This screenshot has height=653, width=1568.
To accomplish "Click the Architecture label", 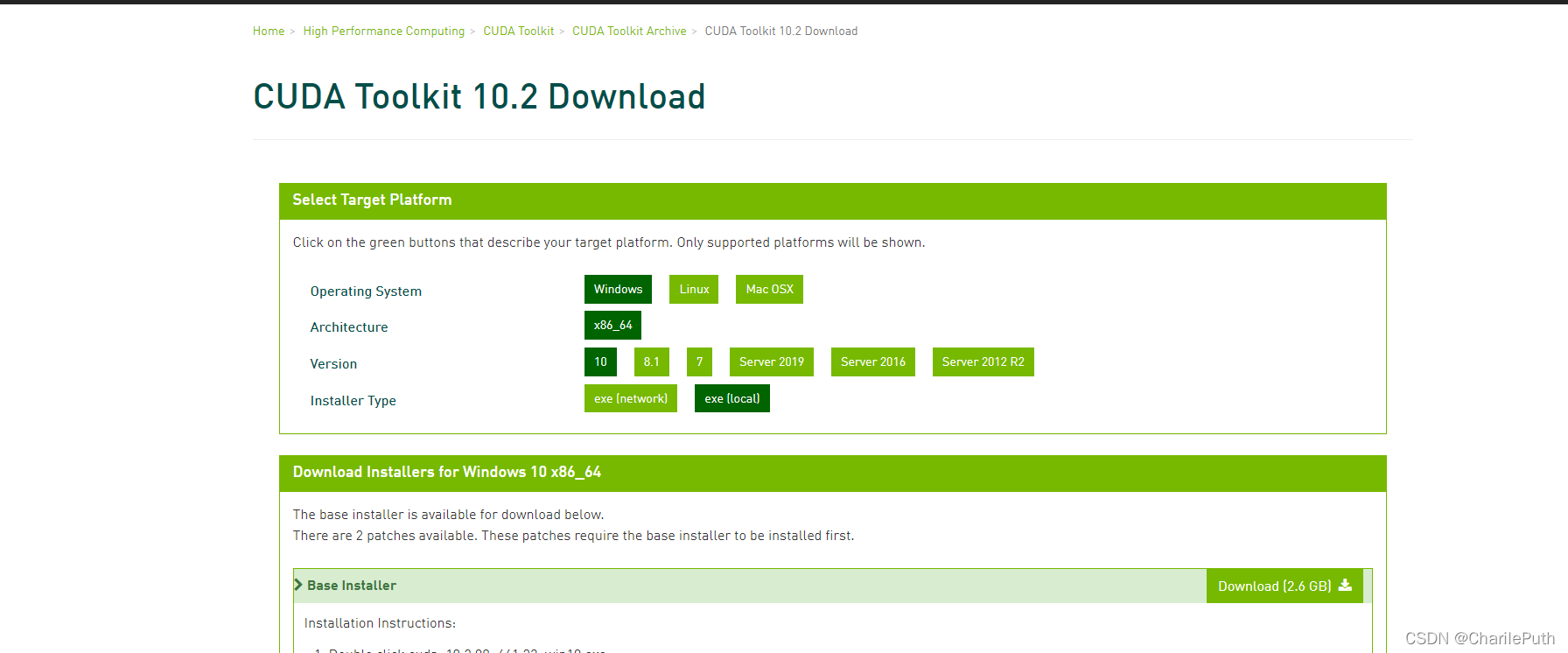I will pos(349,327).
